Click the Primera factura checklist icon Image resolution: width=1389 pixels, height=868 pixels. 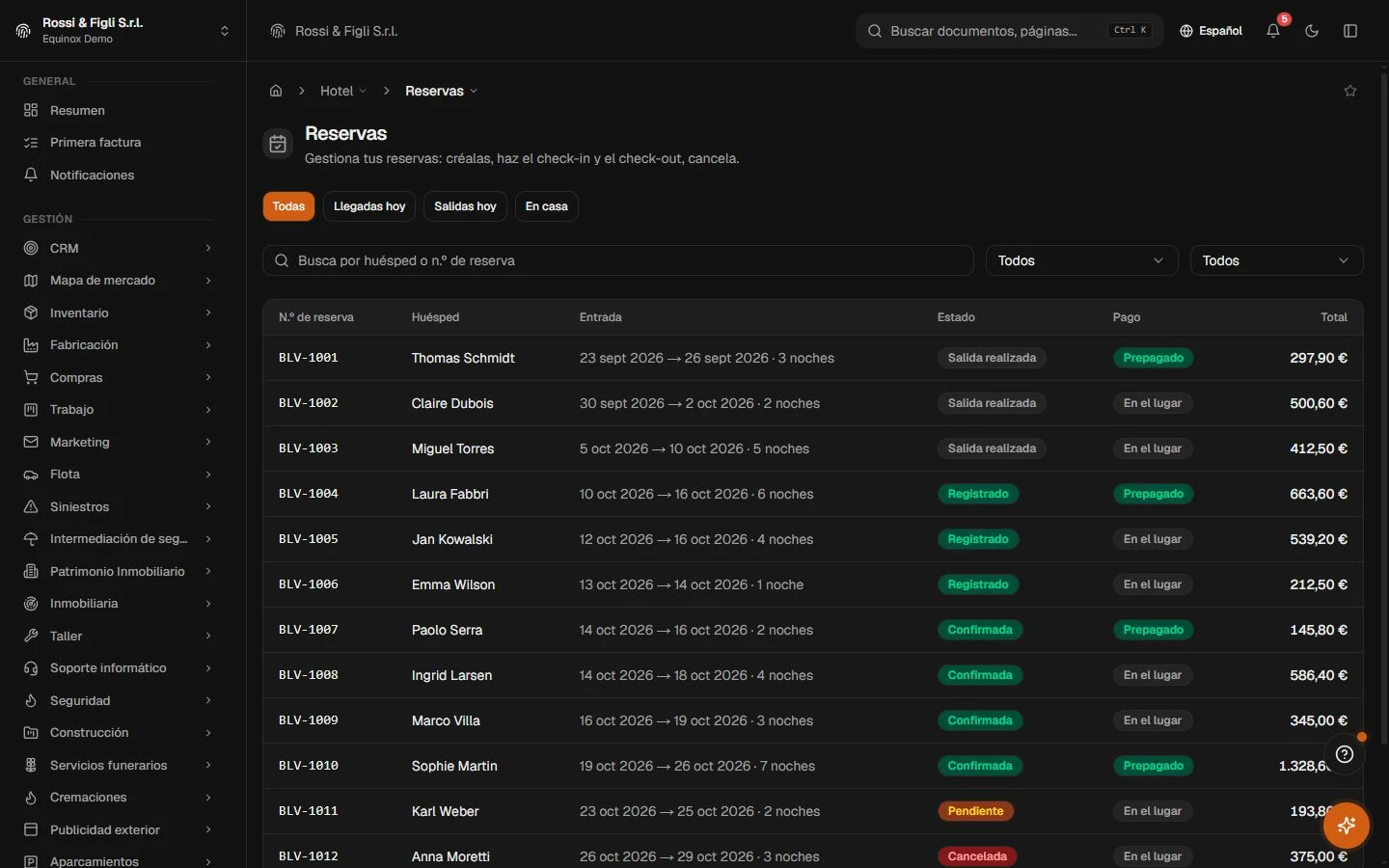(31, 143)
